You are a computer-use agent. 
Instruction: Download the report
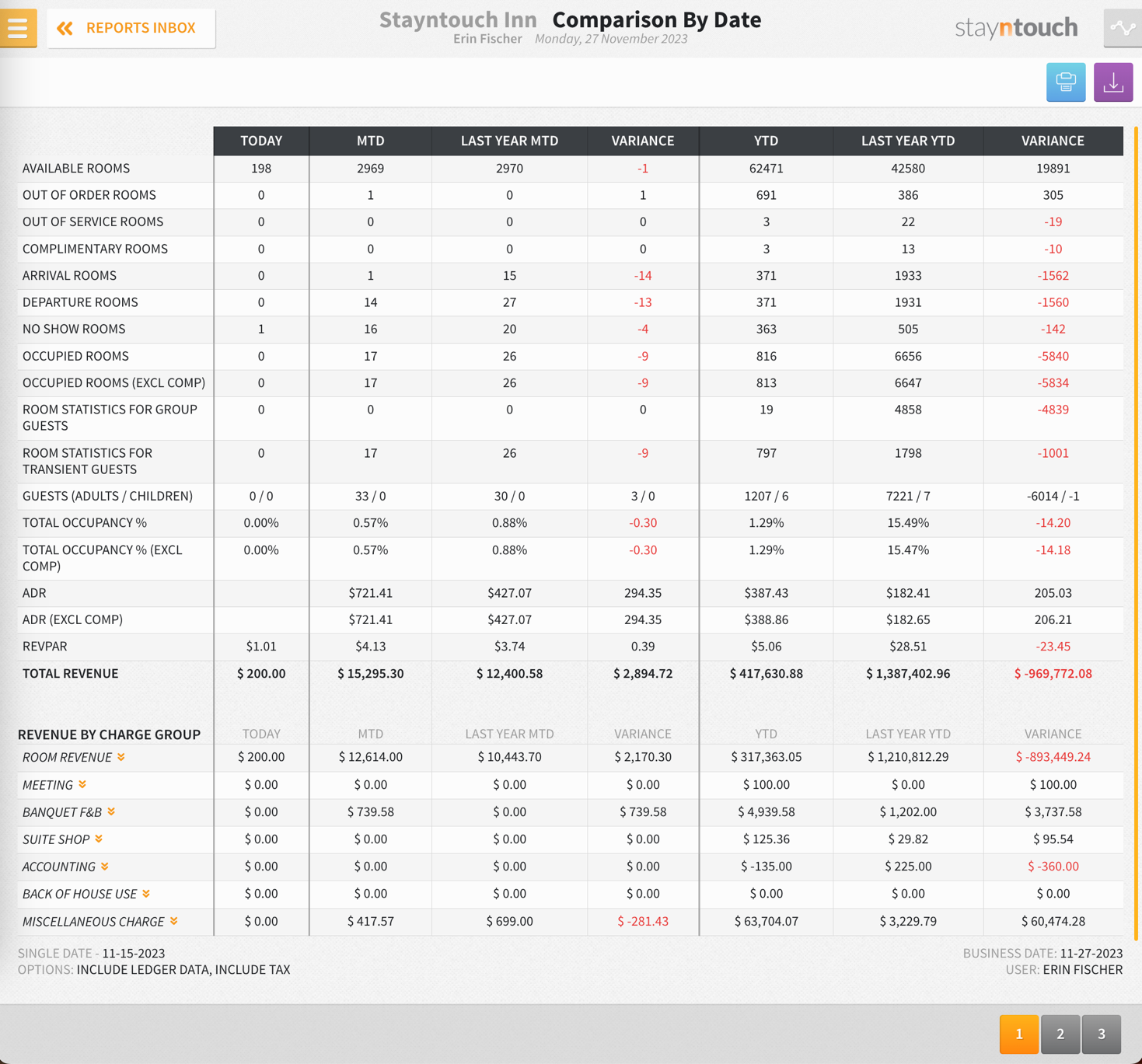coord(1113,82)
